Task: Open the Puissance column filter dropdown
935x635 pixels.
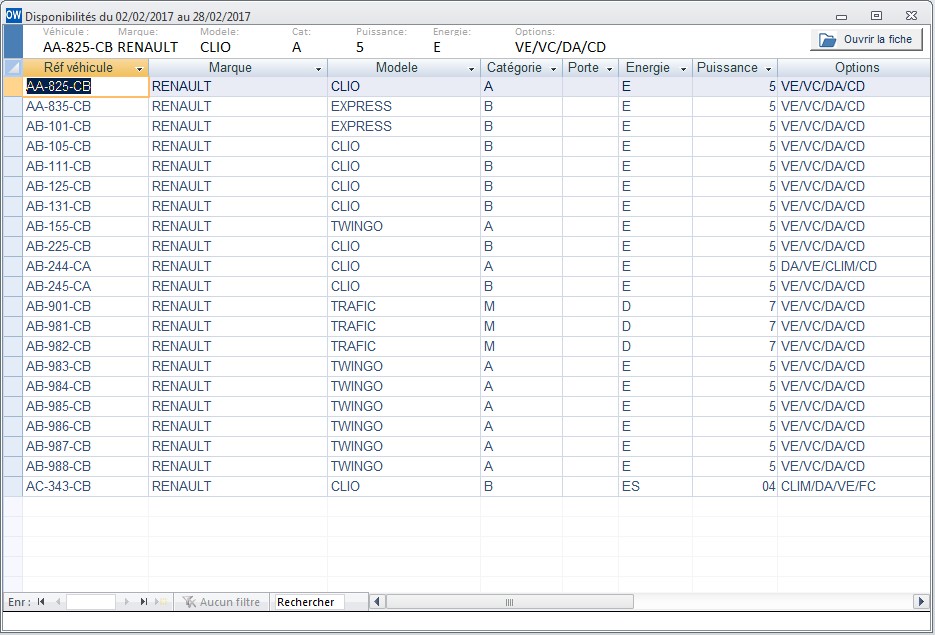Action: [769, 69]
